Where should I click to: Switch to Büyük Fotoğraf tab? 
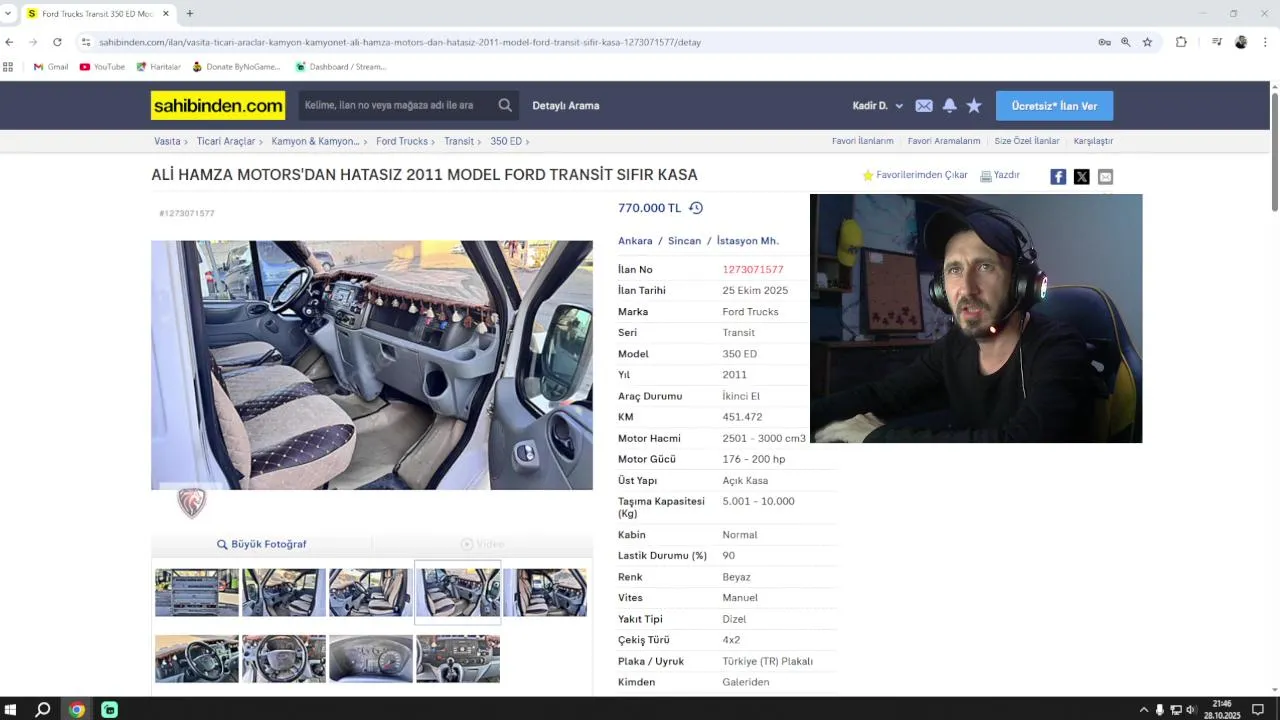(x=262, y=544)
